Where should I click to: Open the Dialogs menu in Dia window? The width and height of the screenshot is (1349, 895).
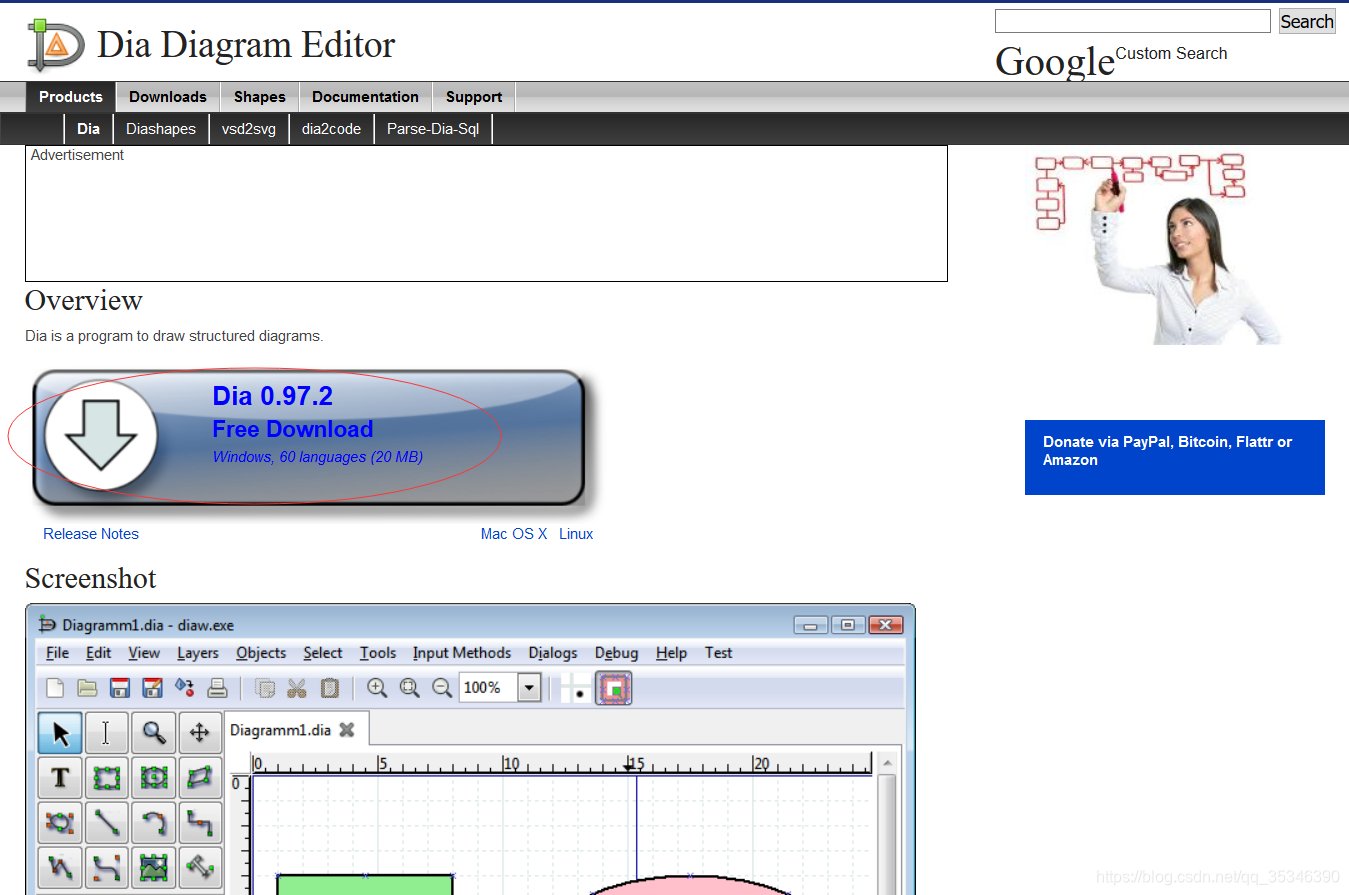(553, 653)
